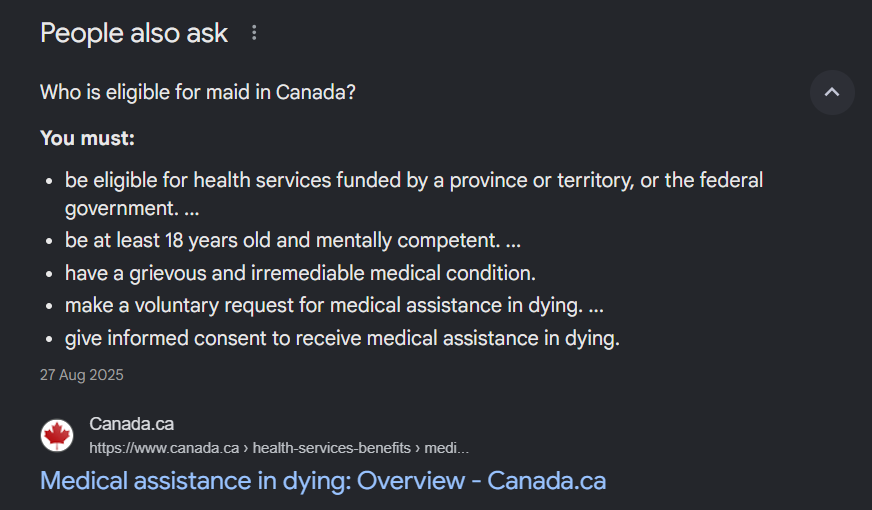Click the Canada maple leaf favicon
Image resolution: width=872 pixels, height=510 pixels.
pos(57,435)
